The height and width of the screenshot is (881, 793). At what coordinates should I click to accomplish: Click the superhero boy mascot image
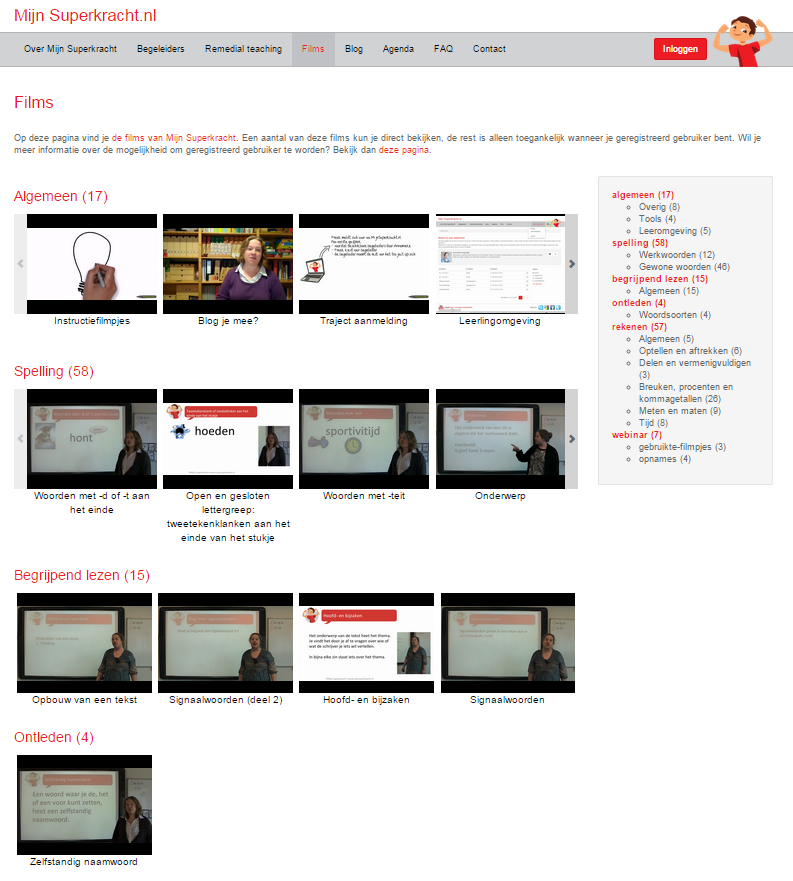coord(742,40)
